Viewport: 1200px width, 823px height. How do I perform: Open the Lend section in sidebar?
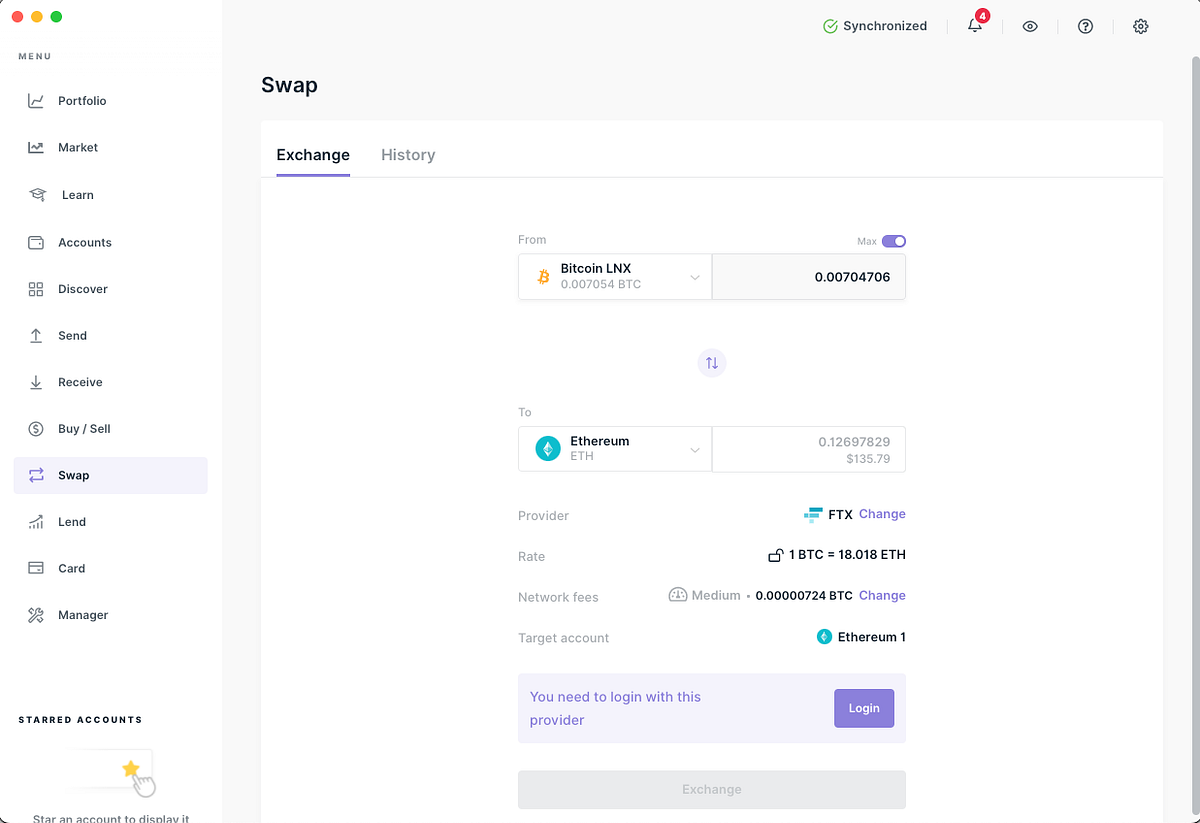[x=71, y=521]
